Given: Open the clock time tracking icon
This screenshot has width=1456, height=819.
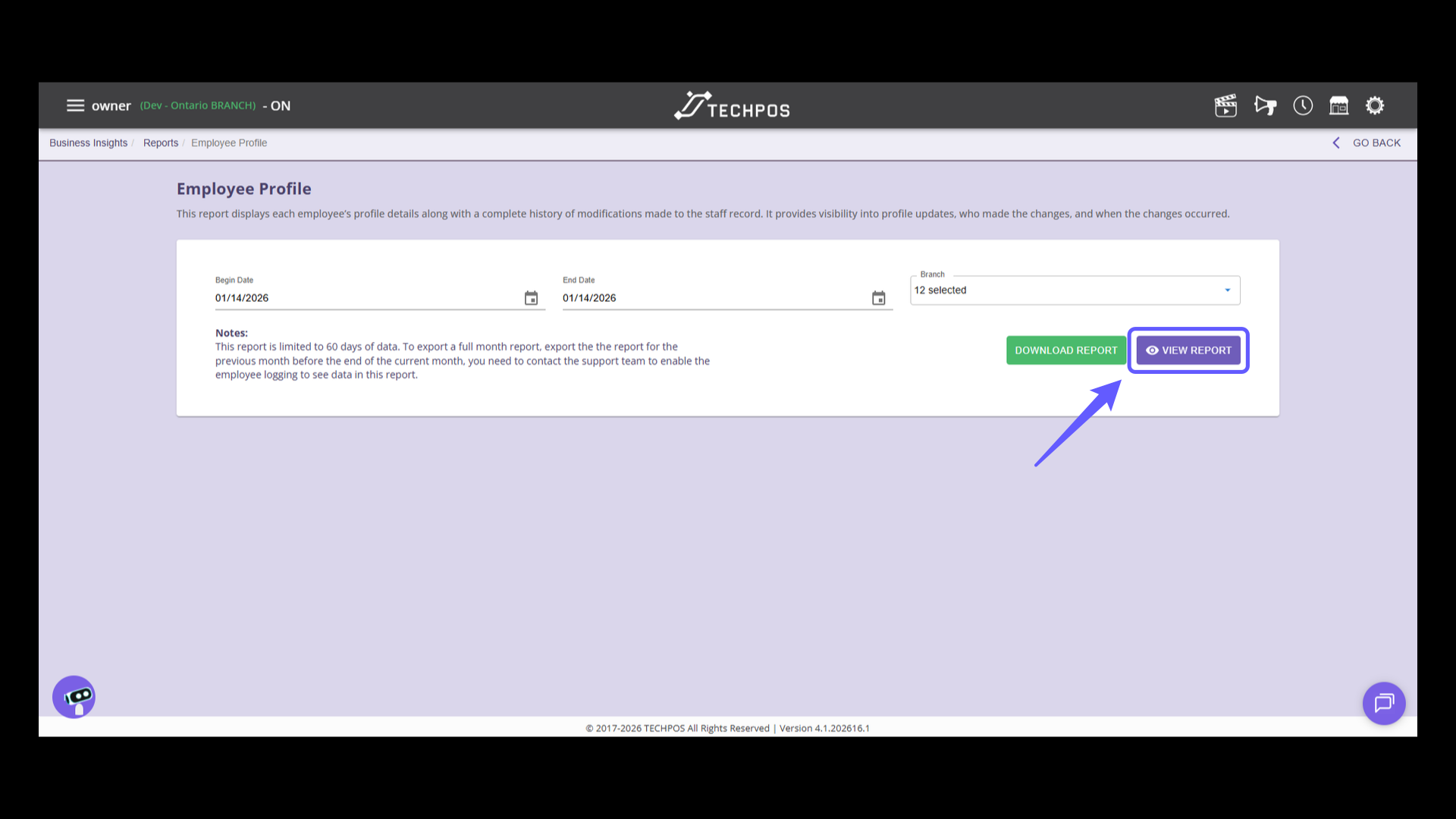Looking at the screenshot, I should coord(1303,105).
